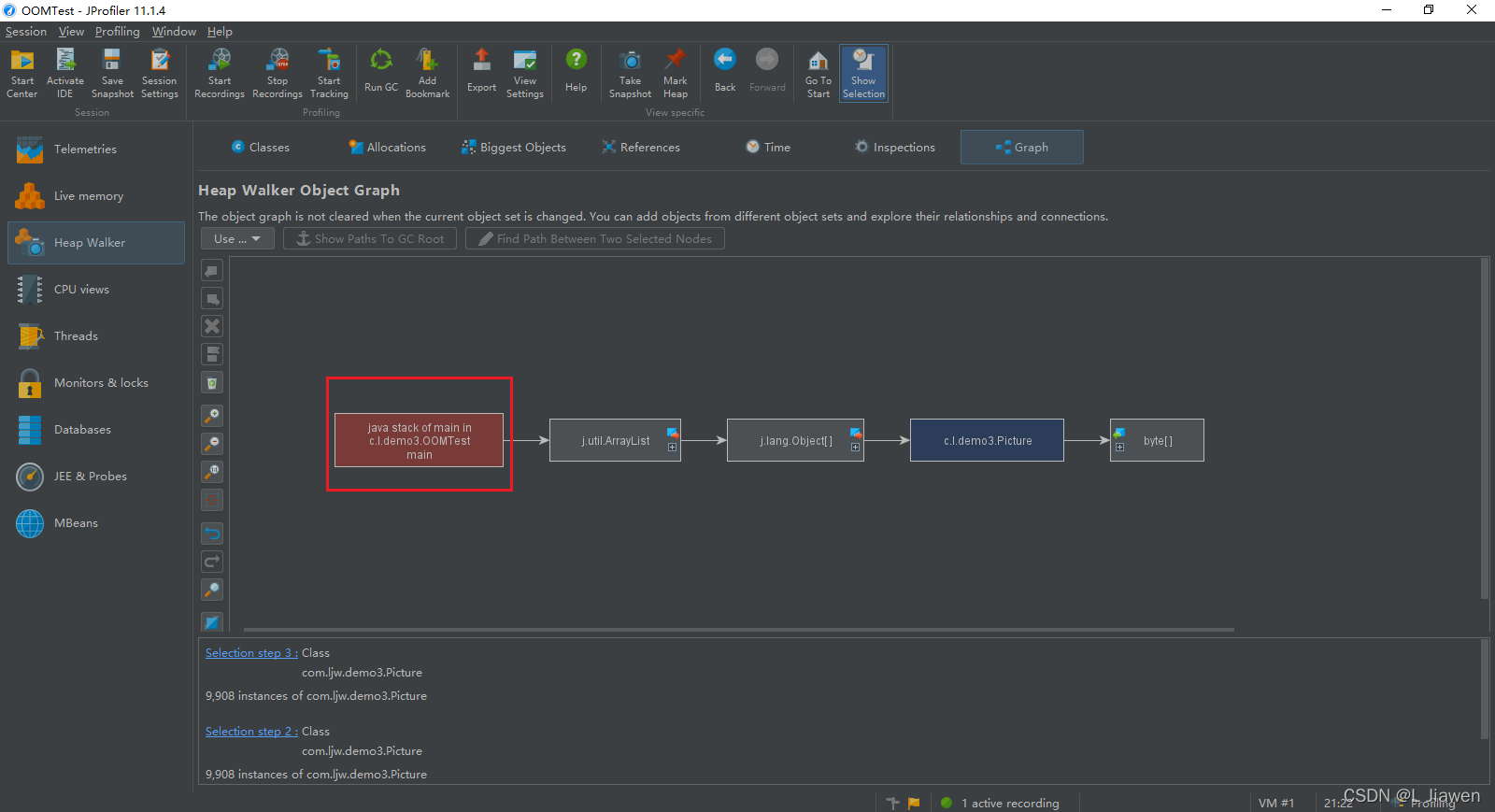Run GC from the toolbar
Screen dimensions: 1495x812
coord(381,73)
